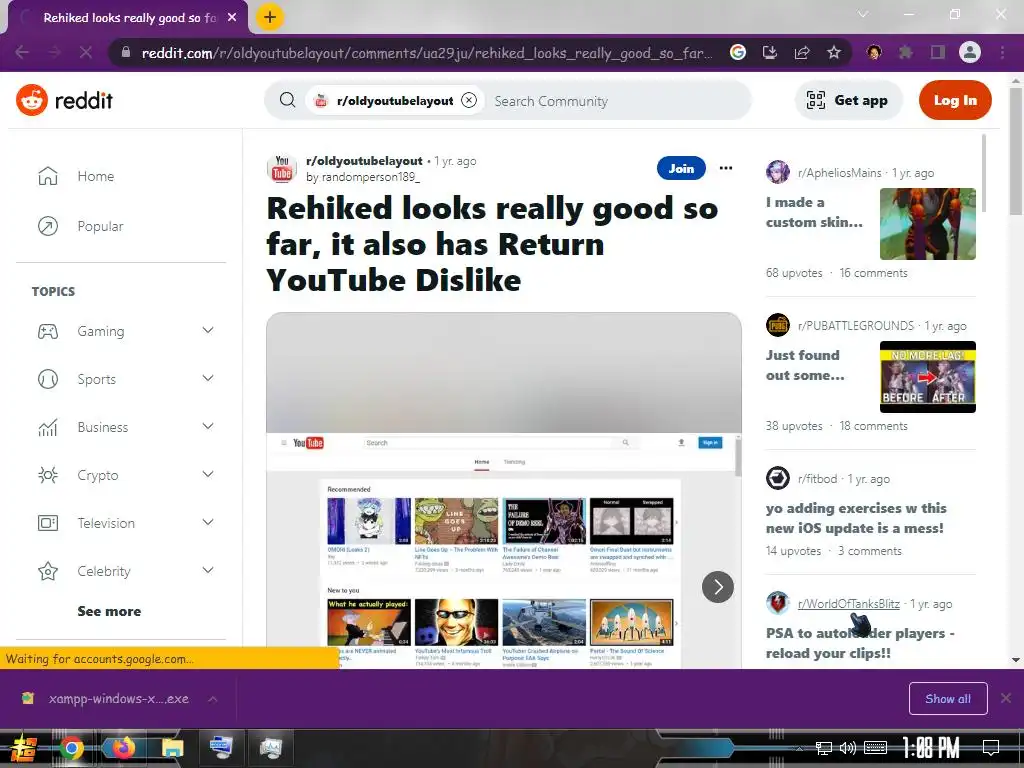Click the Crypto sun icon
The height and width of the screenshot is (768, 1024).
48,475
